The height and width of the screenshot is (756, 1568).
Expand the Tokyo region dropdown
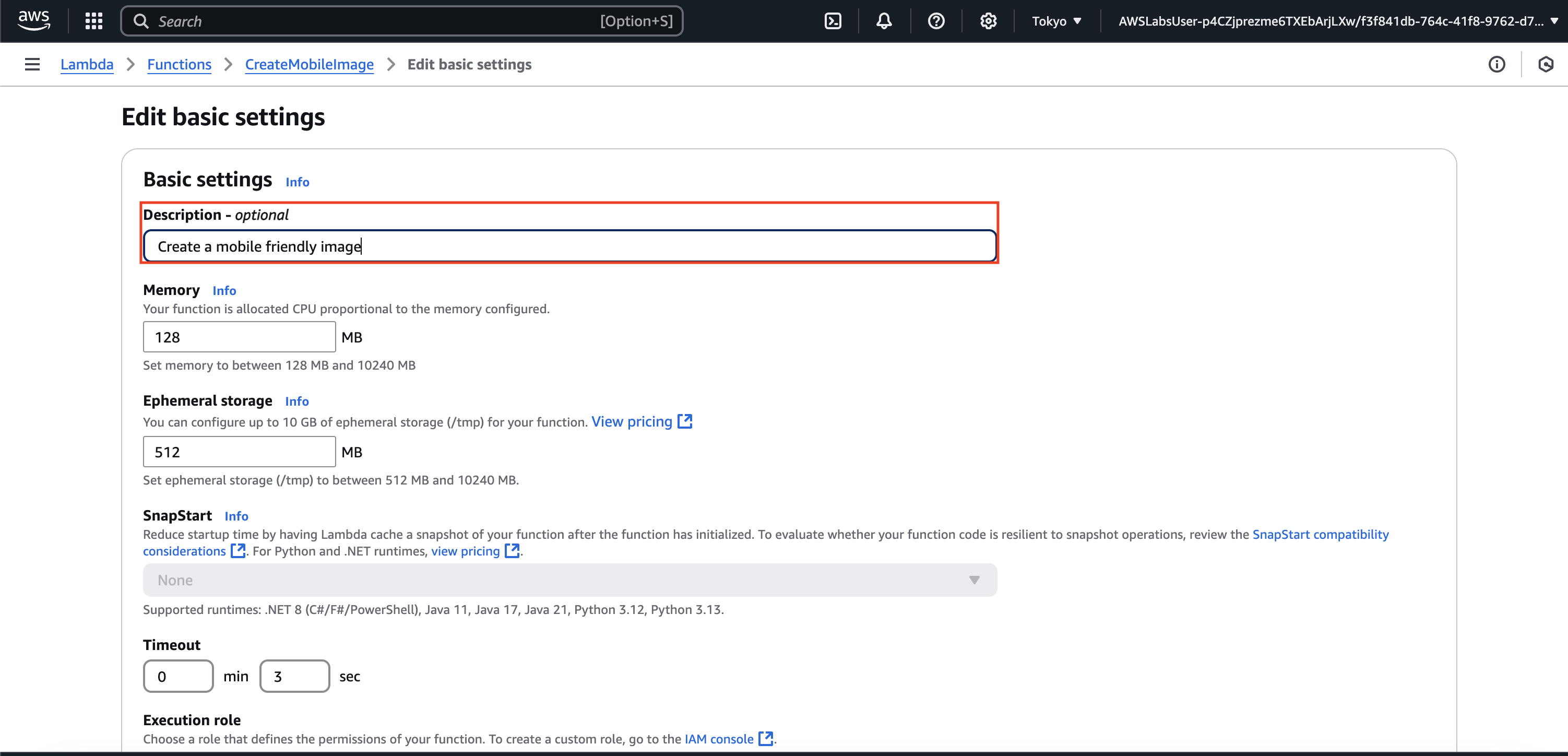(x=1056, y=21)
